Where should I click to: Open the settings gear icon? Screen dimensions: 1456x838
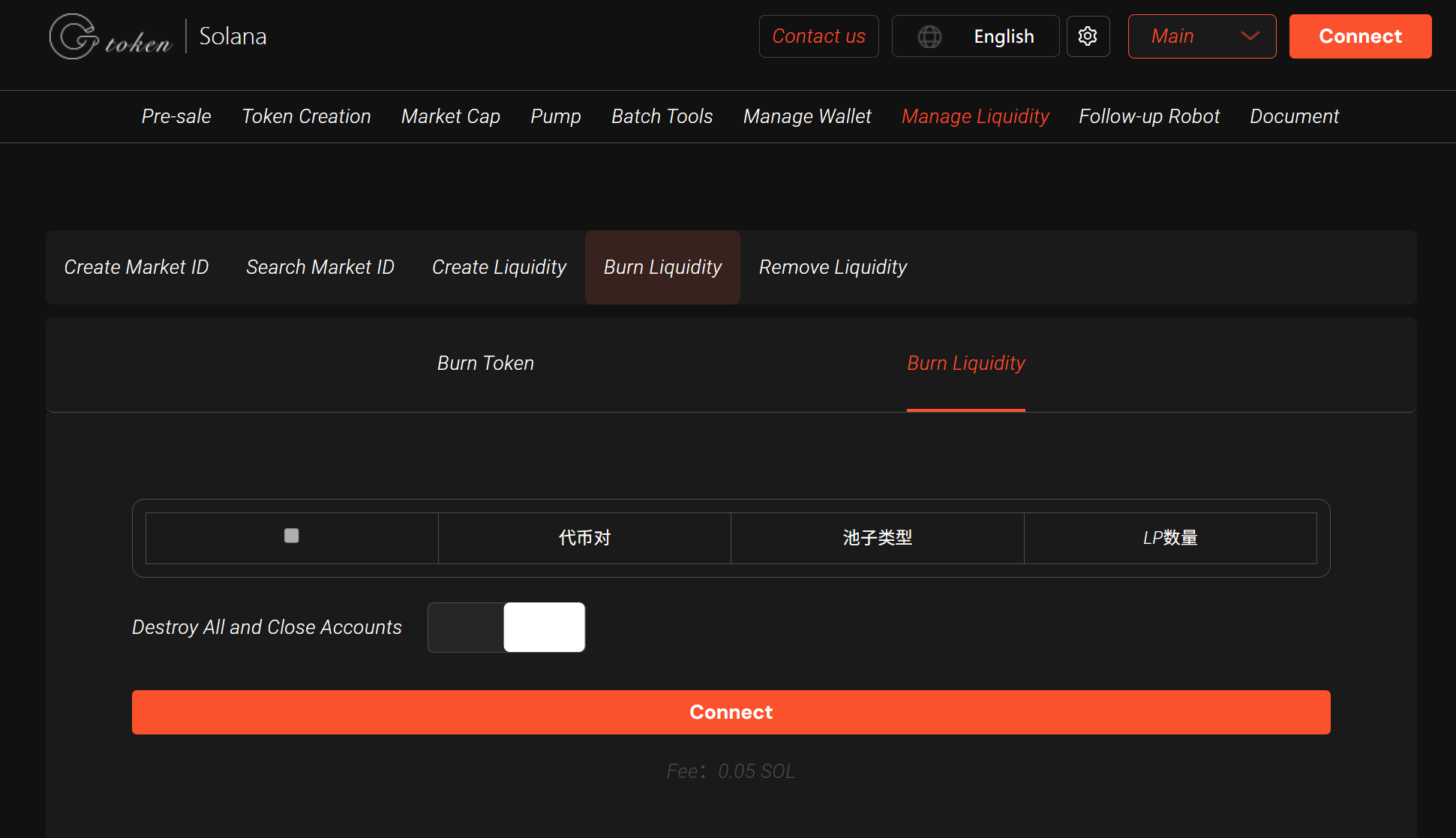[1088, 36]
